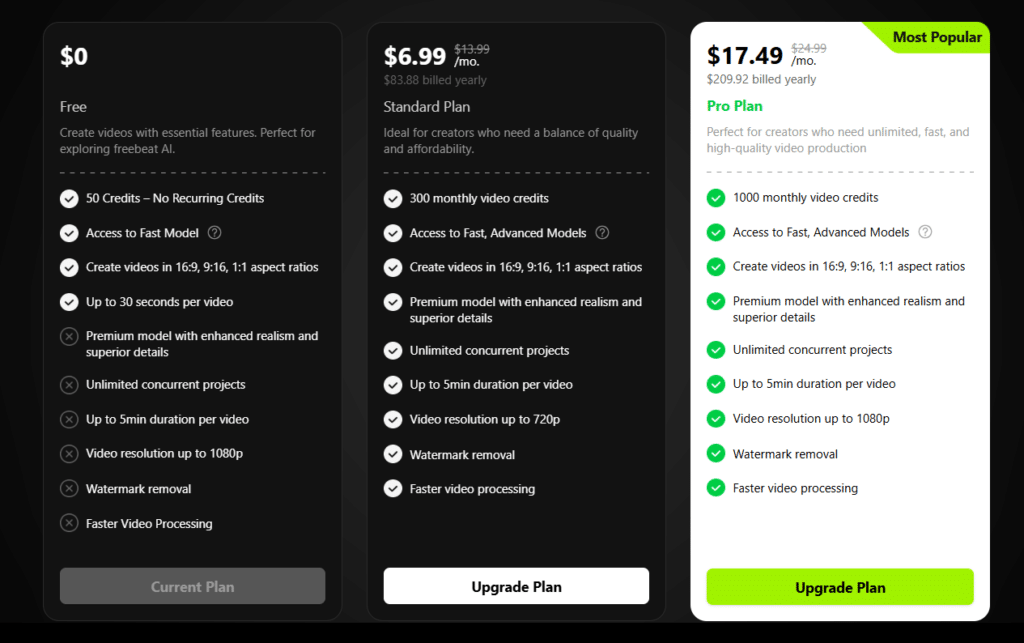Click the green check next to 1000 monthly video credits

click(x=716, y=198)
